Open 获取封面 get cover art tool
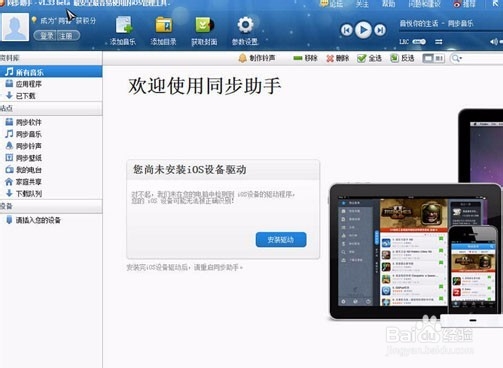Screen dimensions: 503x368 point(204,31)
